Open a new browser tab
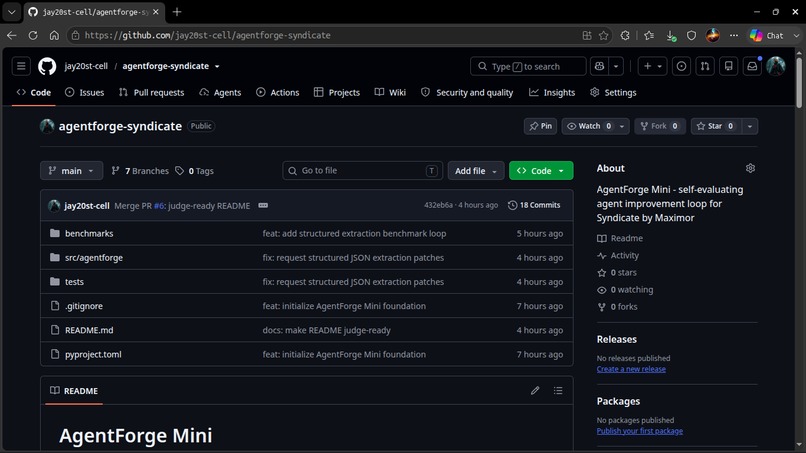The image size is (806, 453). coord(177,12)
